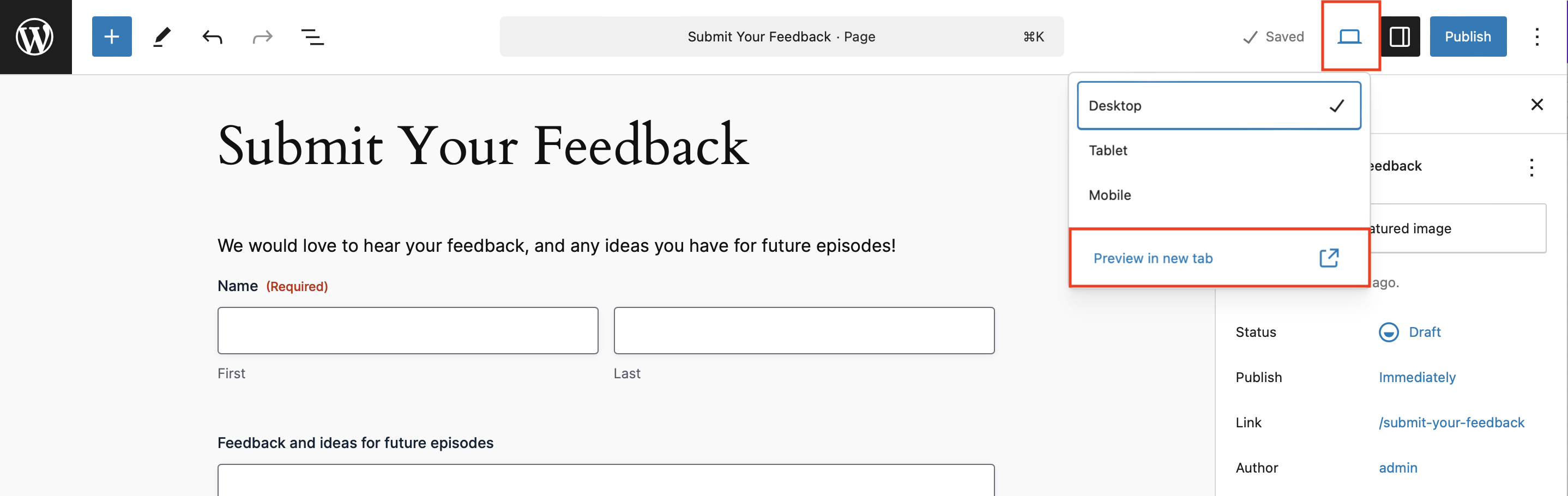Toggle the laptop preview view icon
The width and height of the screenshot is (1568, 496).
click(1349, 37)
